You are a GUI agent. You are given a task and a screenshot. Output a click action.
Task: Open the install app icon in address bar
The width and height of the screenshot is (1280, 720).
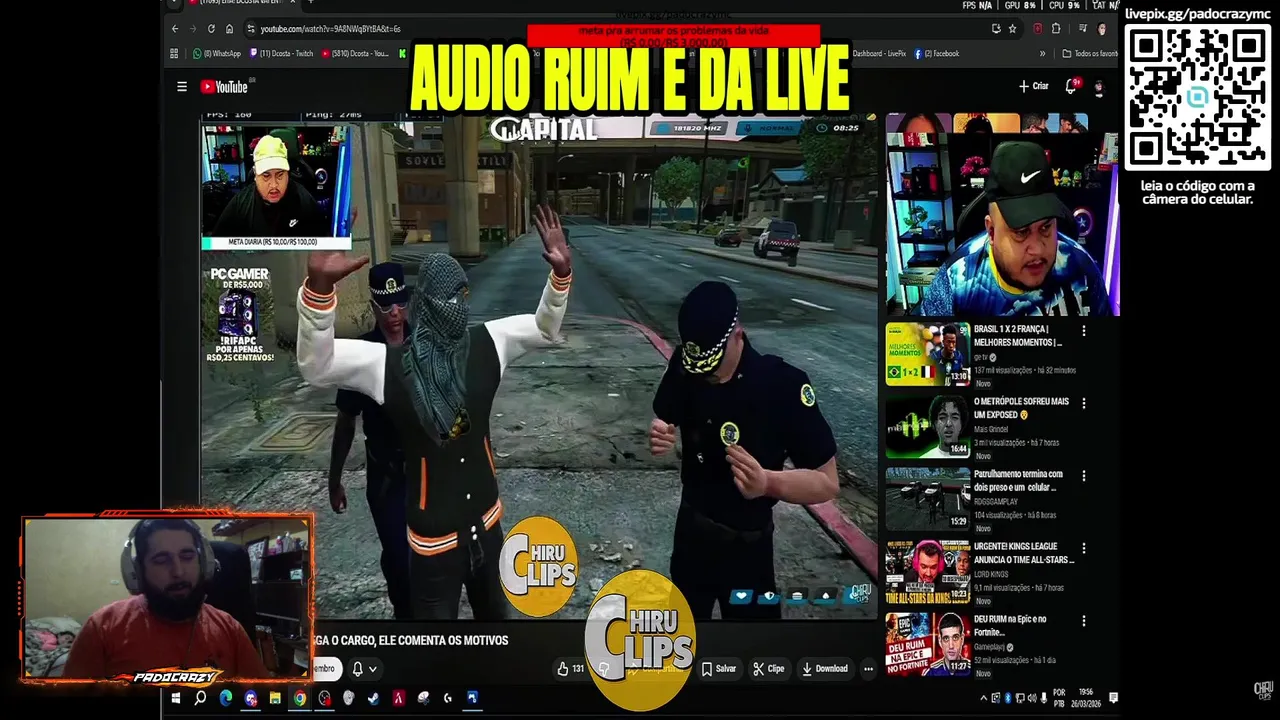(x=995, y=29)
